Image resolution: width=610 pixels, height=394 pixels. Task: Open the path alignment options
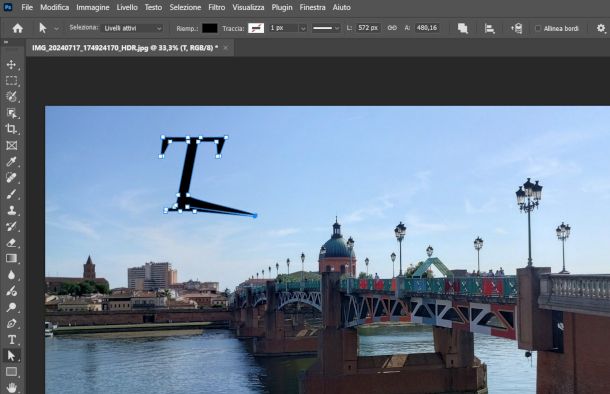coord(489,28)
